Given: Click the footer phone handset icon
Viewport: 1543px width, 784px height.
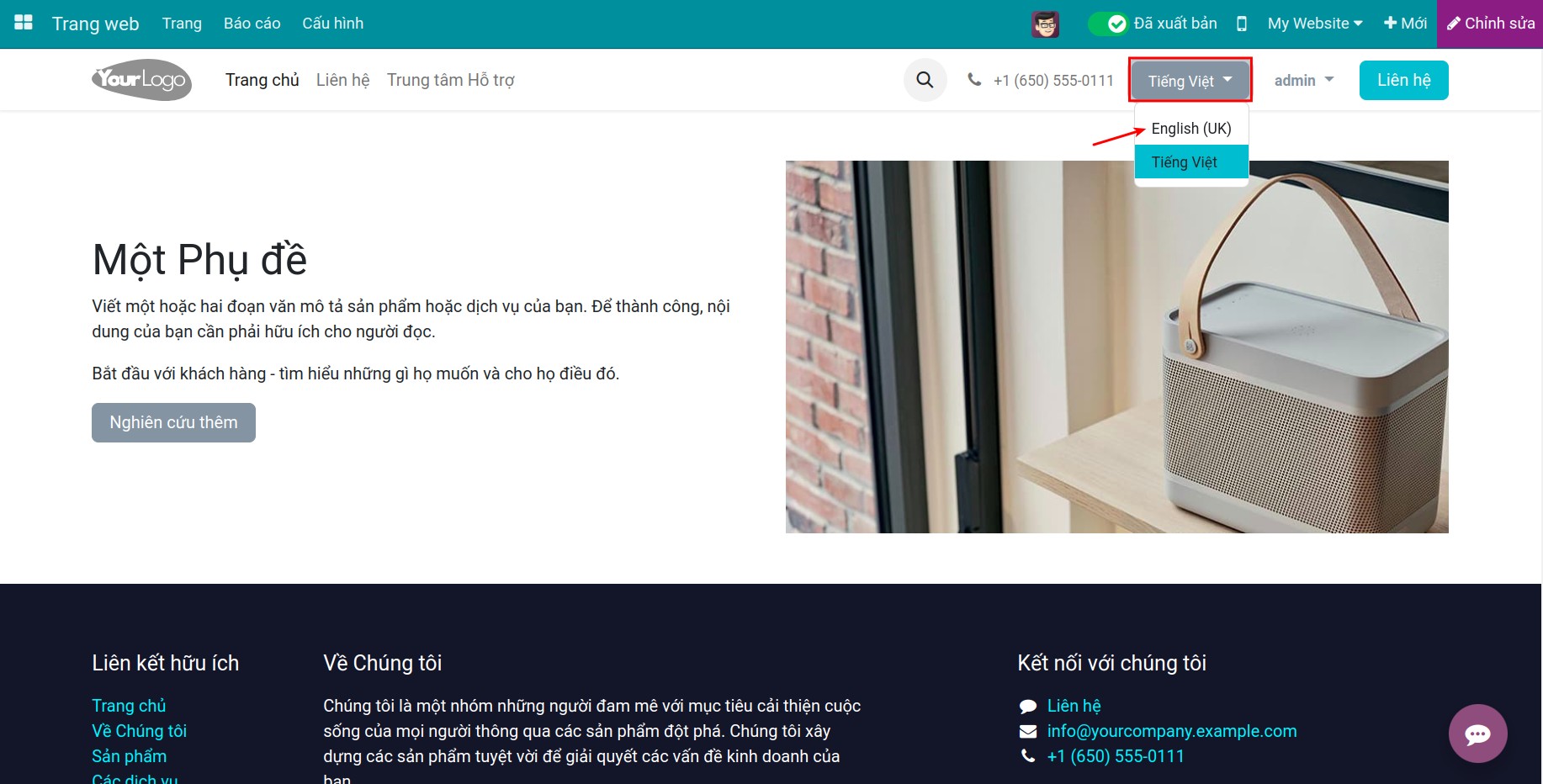Looking at the screenshot, I should point(1028,756).
